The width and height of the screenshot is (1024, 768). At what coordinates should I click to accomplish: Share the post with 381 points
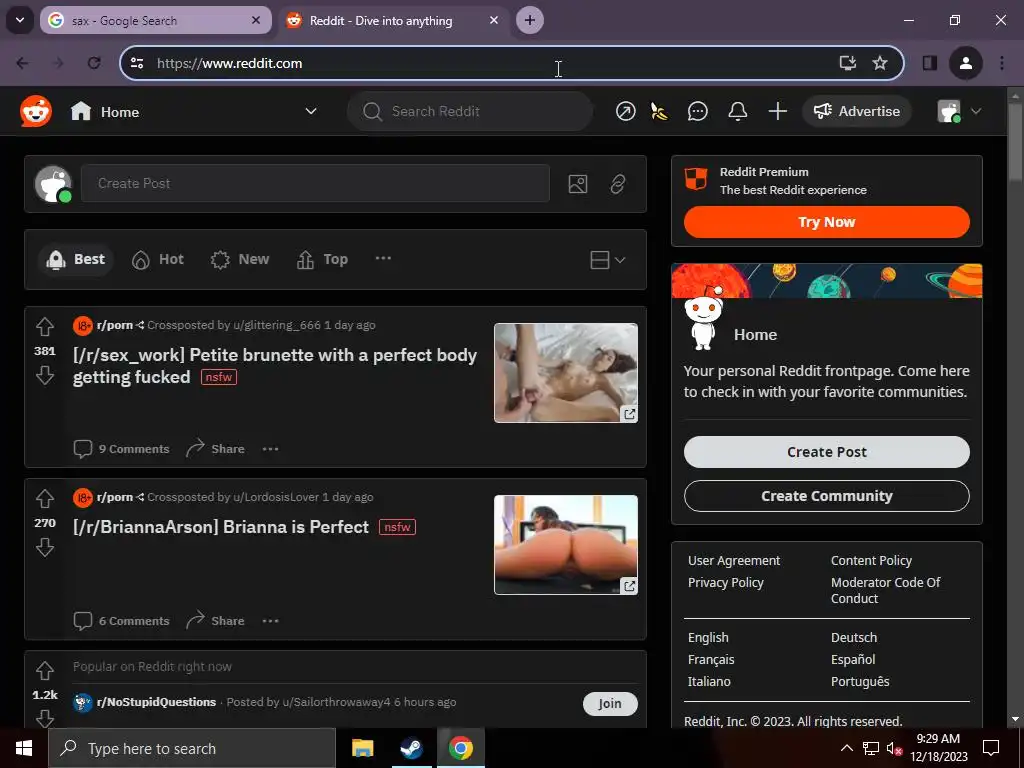(215, 449)
